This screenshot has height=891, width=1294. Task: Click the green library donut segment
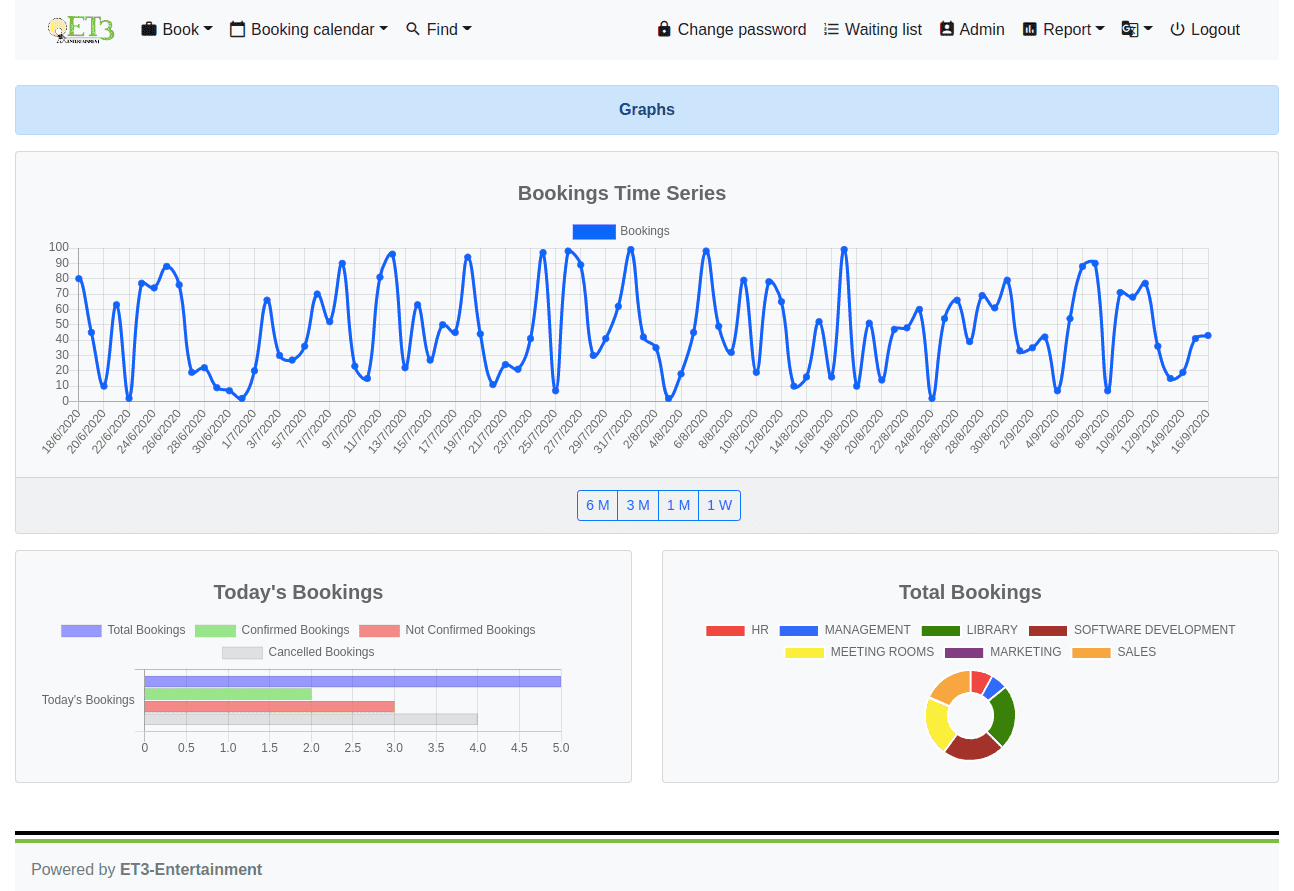pyautogui.click(x=1004, y=716)
